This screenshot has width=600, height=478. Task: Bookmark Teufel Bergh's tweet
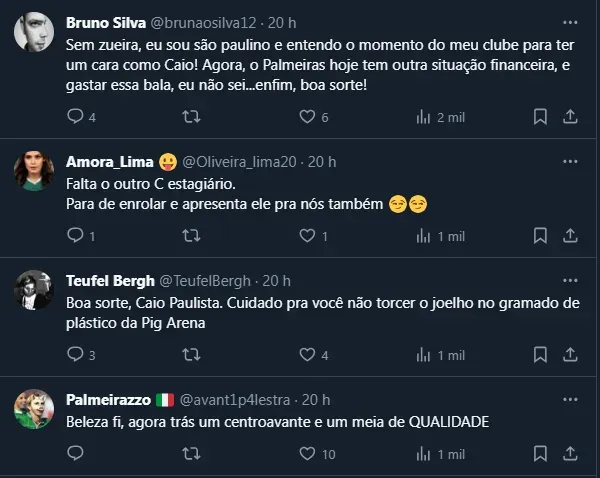pos(540,355)
